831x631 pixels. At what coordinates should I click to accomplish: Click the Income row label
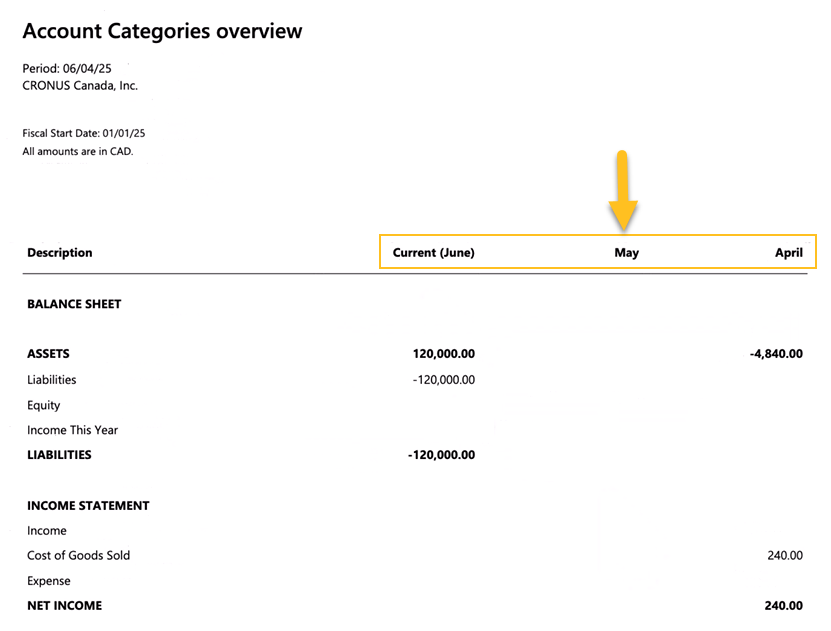click(x=46, y=530)
